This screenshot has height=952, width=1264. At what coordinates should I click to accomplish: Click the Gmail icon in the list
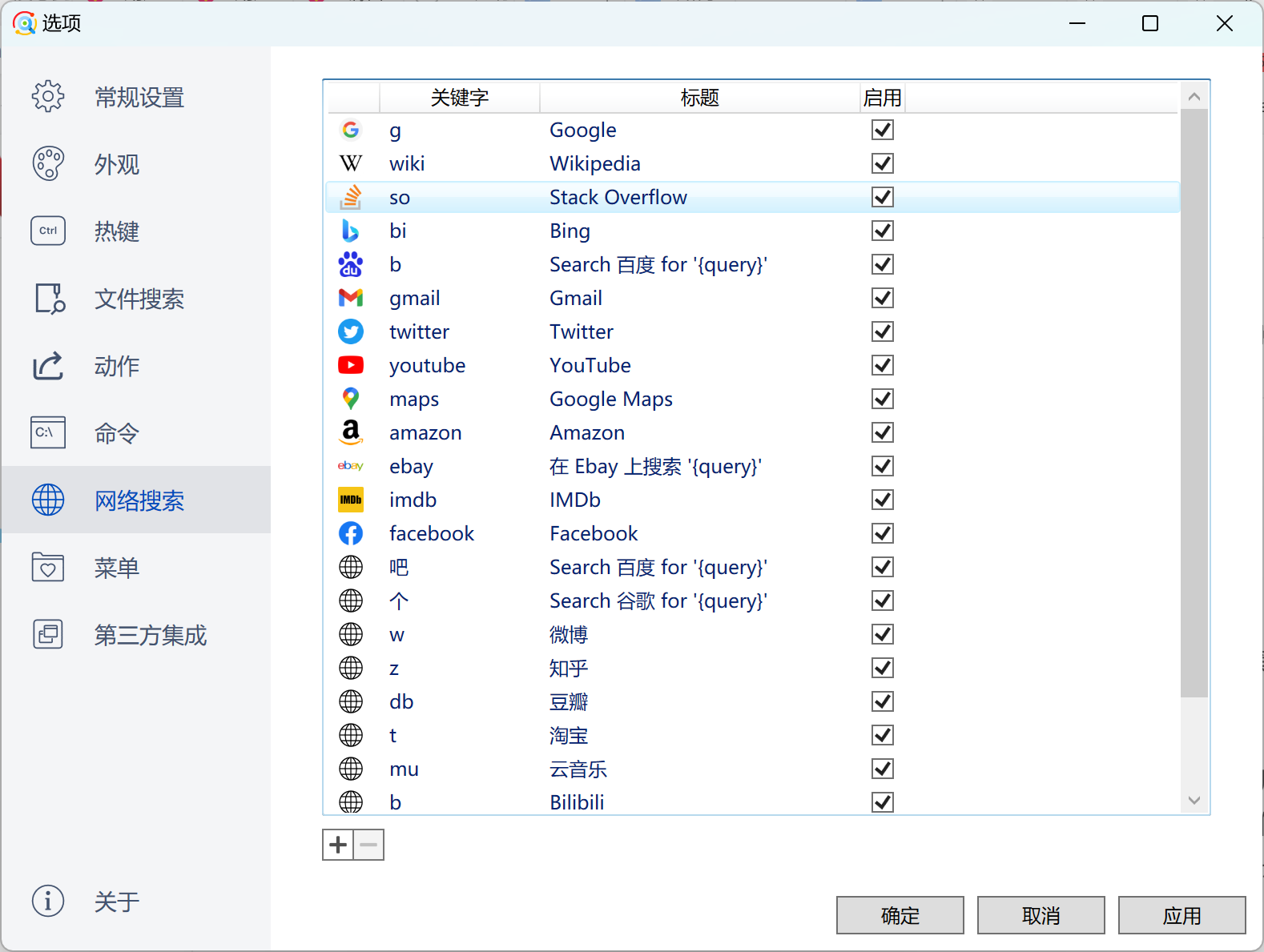coord(351,298)
